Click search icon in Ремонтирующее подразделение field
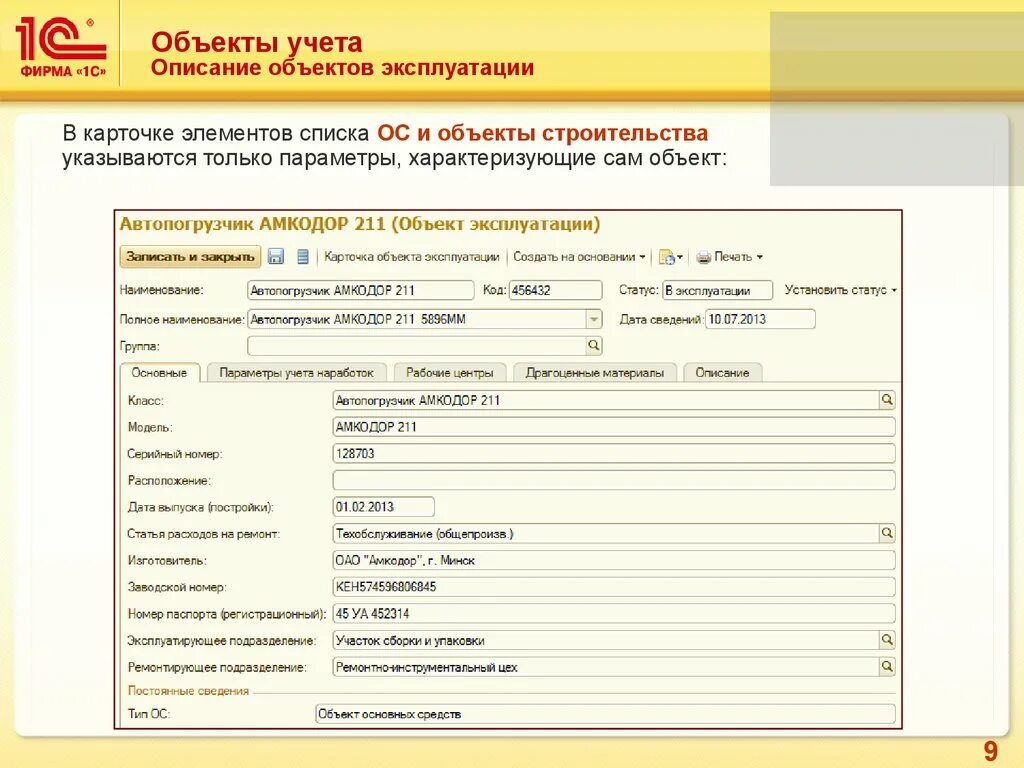The image size is (1024, 768). tap(887, 667)
